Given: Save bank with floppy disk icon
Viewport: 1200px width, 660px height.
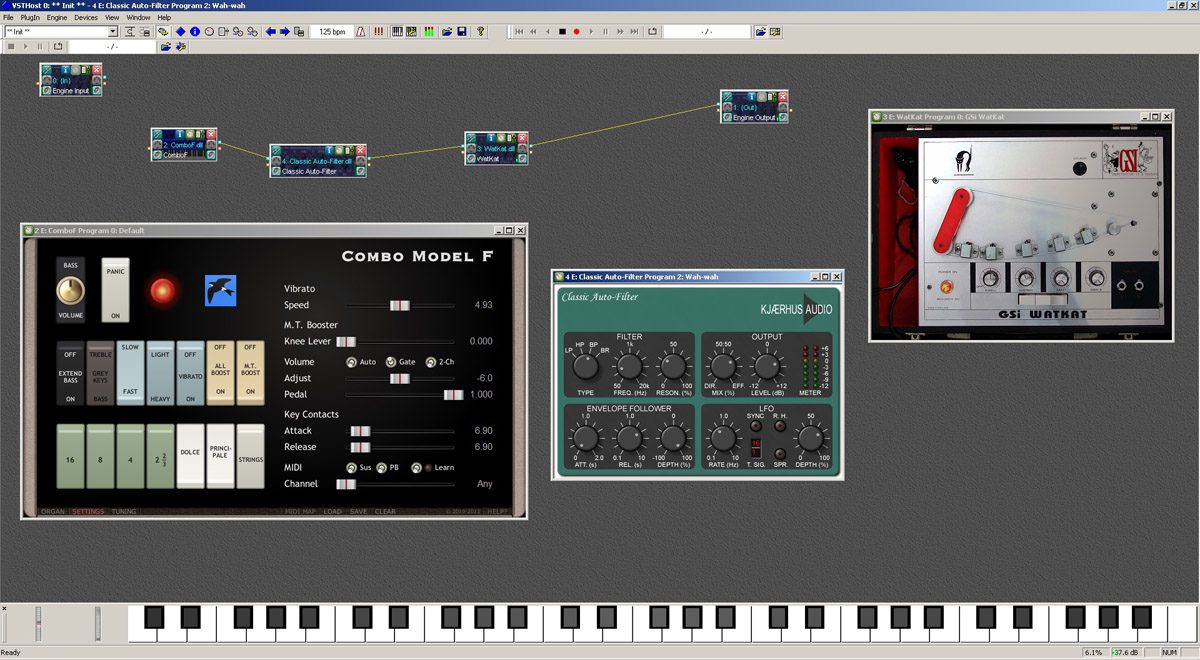Looking at the screenshot, I should (x=461, y=32).
